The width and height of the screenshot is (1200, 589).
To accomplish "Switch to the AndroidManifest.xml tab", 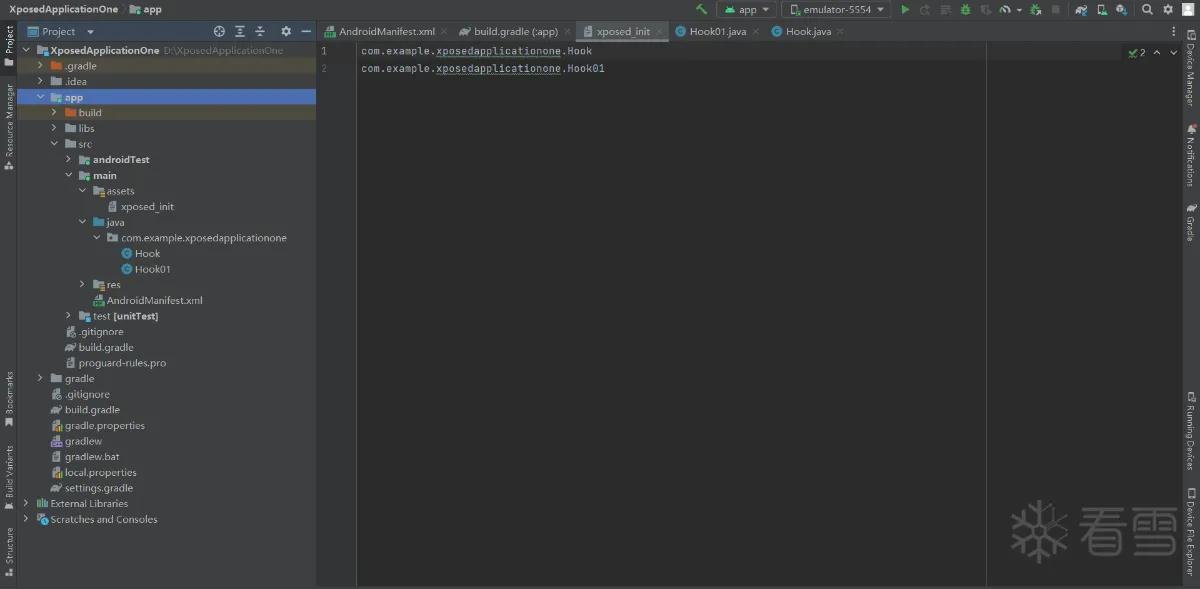I will click(x=380, y=31).
